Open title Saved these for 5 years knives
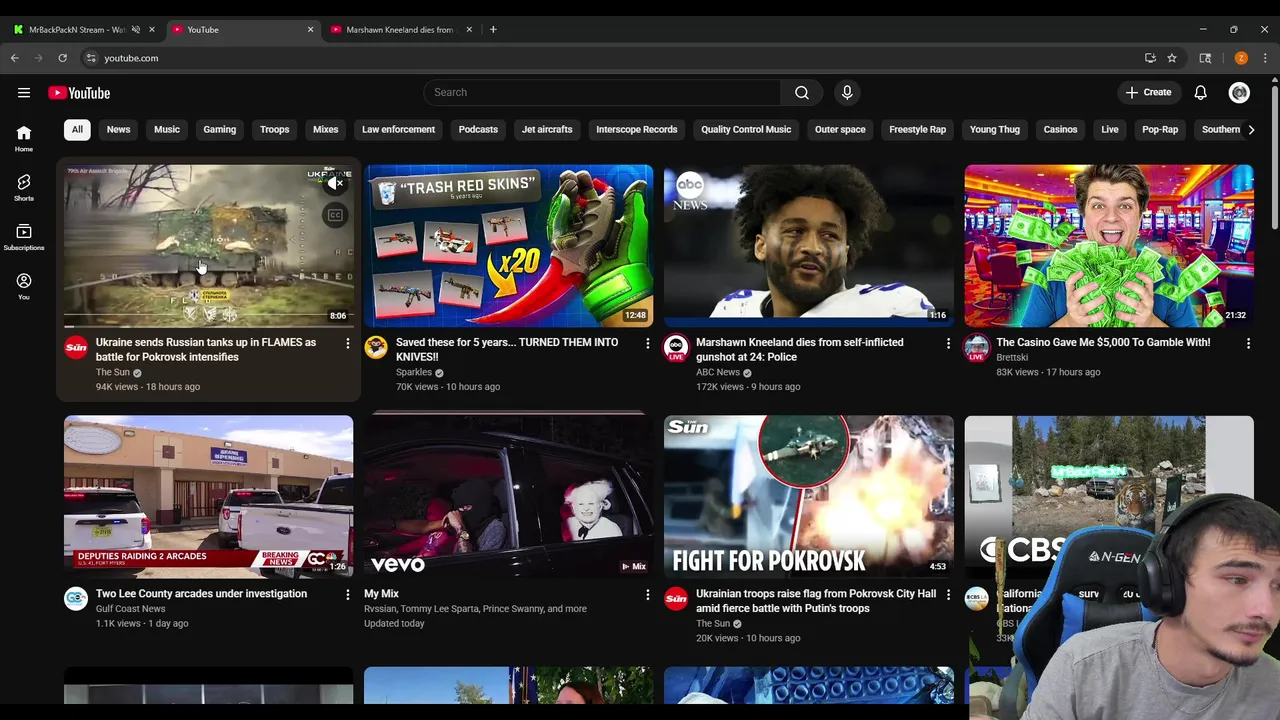Screen dimensions: 1280x720 507,349
